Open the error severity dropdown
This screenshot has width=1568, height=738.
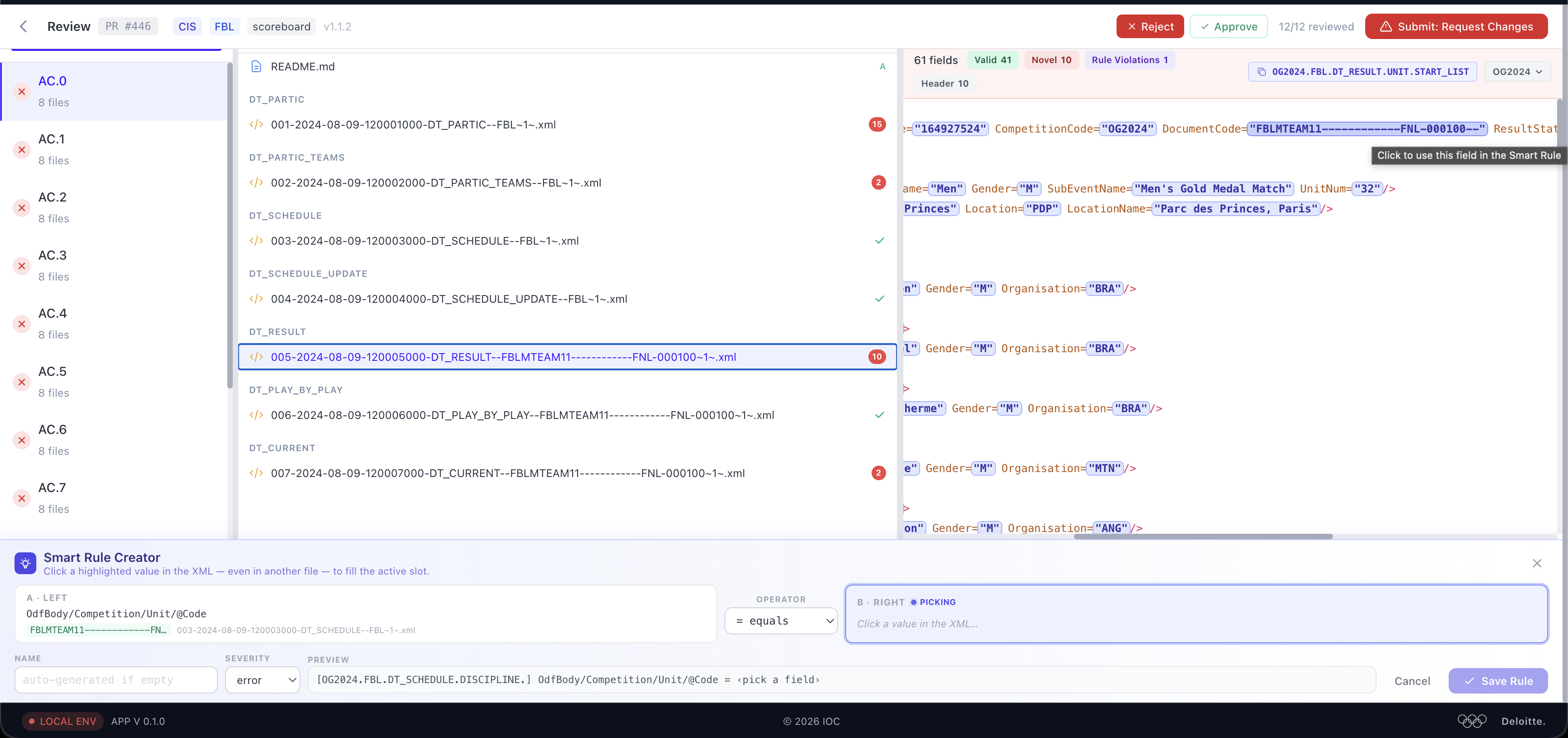click(263, 679)
